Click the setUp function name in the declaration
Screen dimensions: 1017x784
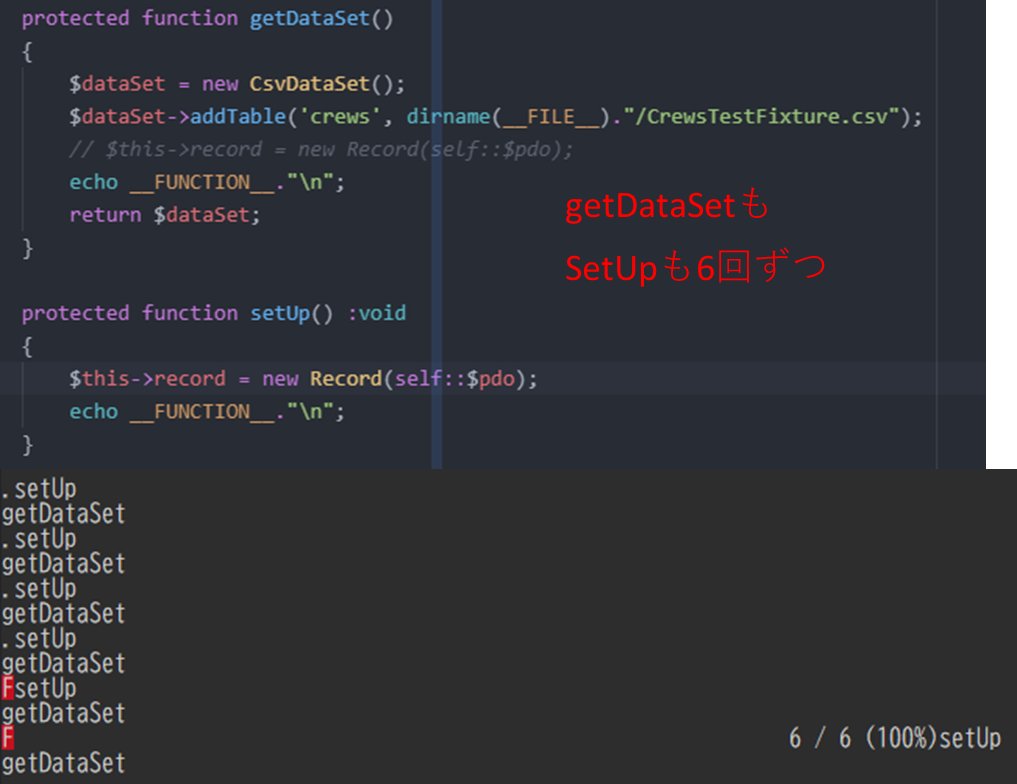pyautogui.click(x=280, y=313)
